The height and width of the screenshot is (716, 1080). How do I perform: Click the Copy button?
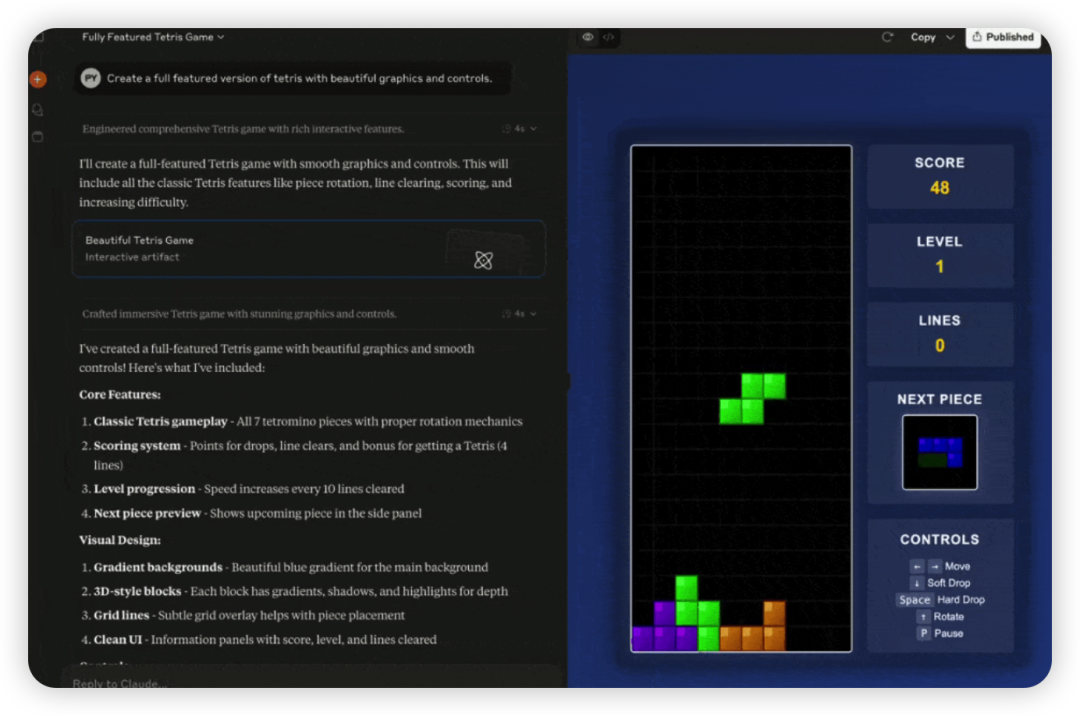click(x=923, y=37)
